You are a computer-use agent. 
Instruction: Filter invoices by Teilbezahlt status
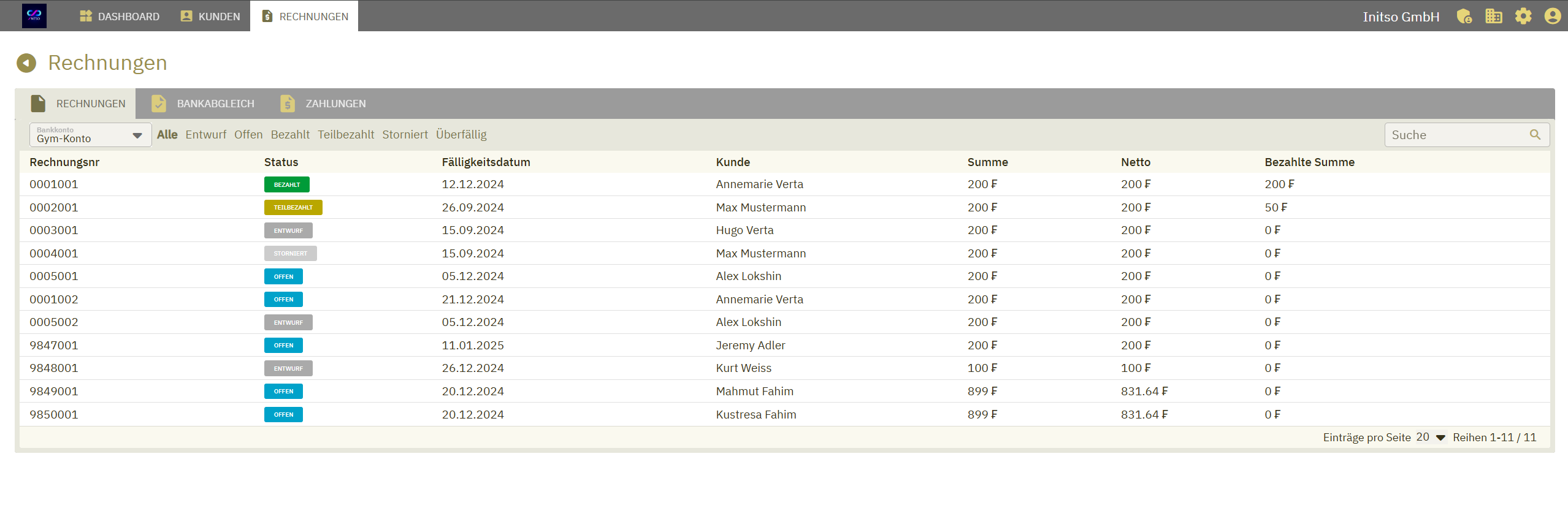click(x=345, y=135)
